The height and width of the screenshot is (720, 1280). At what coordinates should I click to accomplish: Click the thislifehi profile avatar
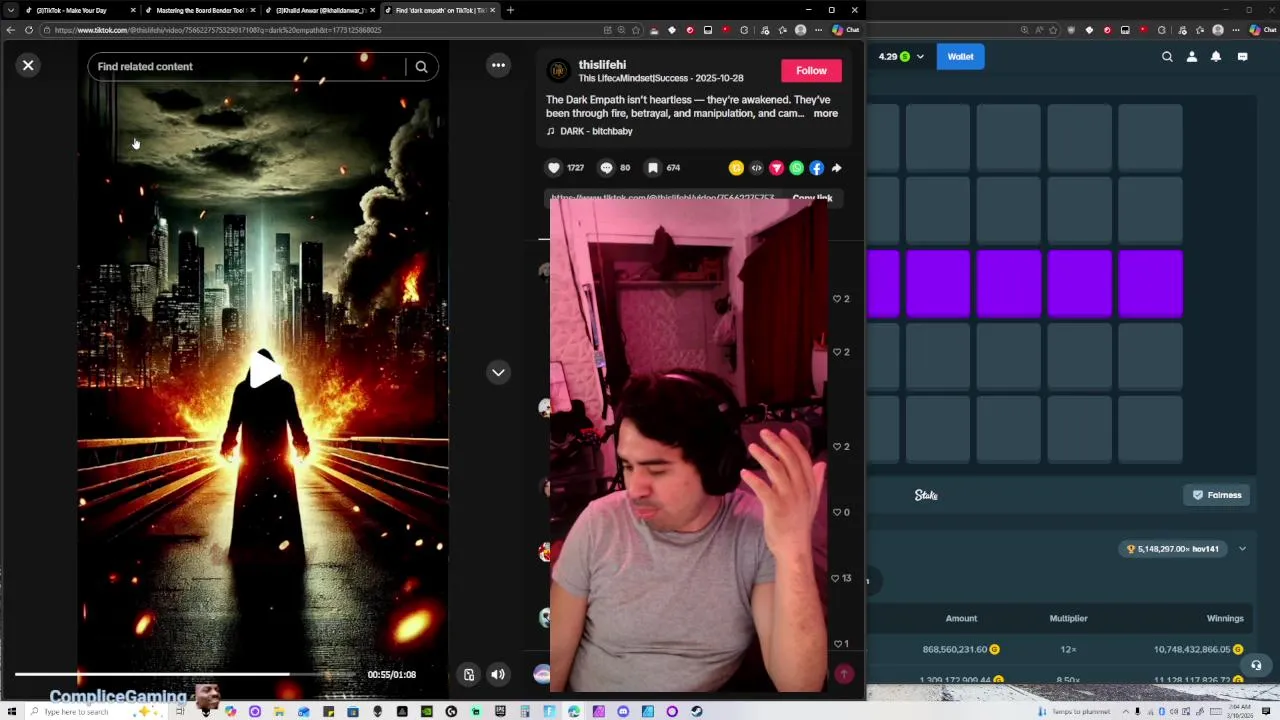(x=558, y=70)
